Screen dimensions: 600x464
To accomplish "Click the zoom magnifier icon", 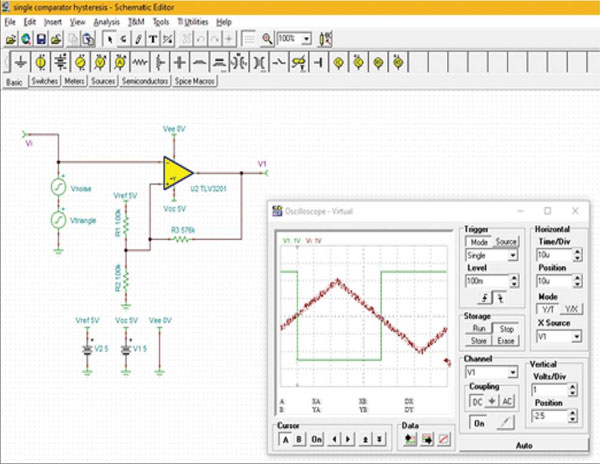I will click(267, 39).
